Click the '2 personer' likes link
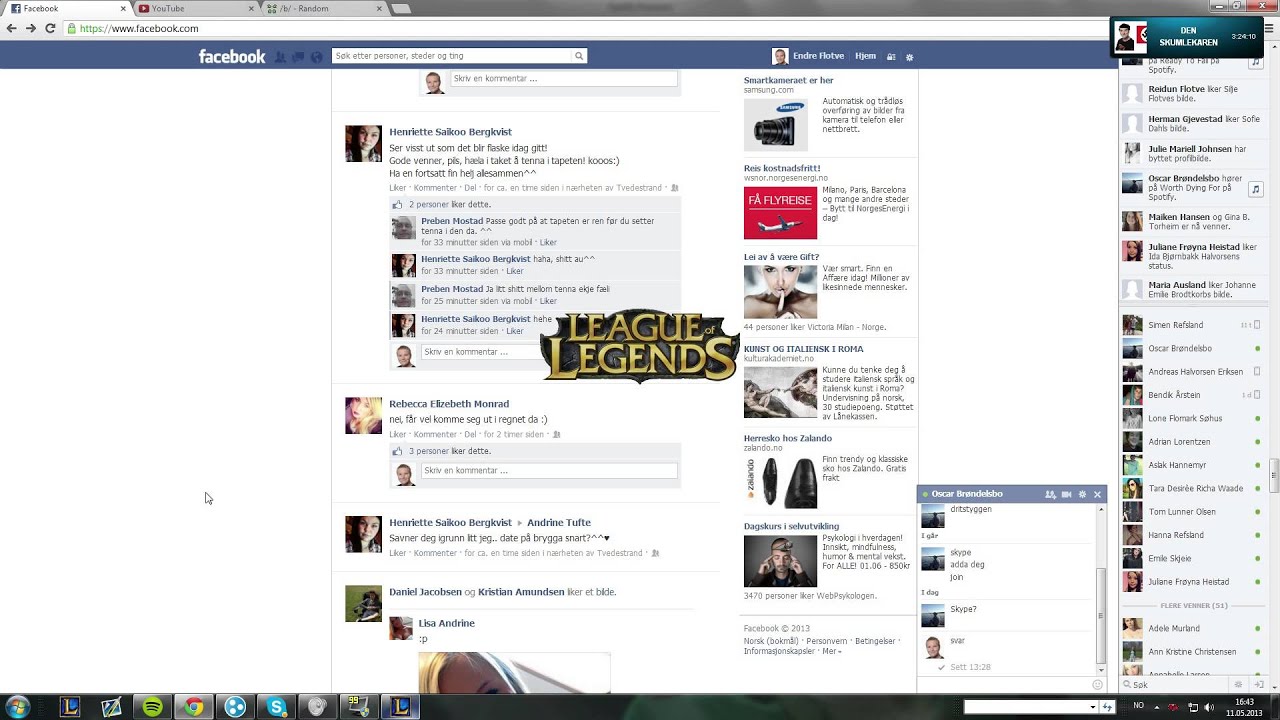 point(429,204)
